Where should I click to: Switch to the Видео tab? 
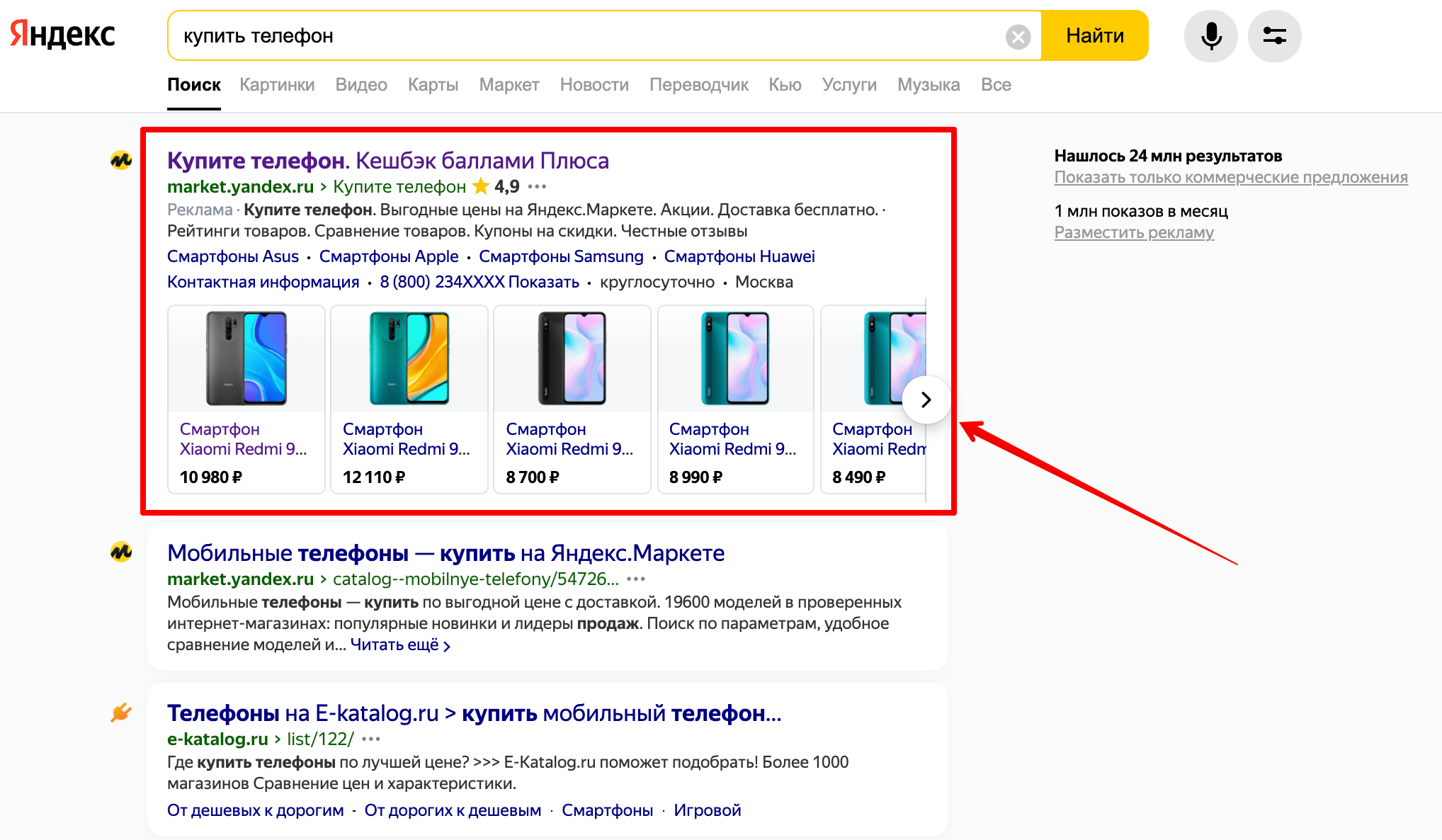[x=361, y=85]
